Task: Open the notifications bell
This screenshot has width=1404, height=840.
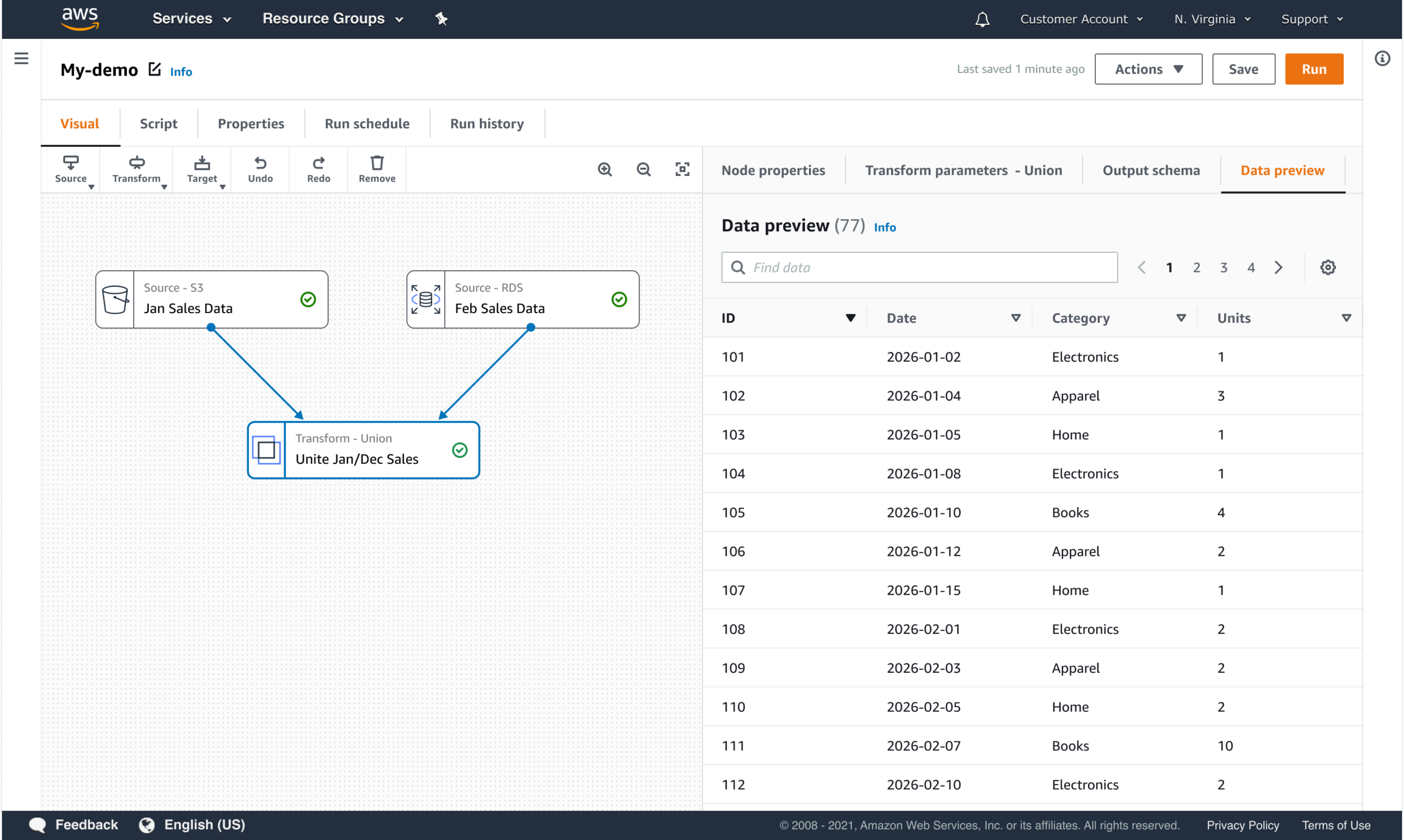Action: click(x=982, y=20)
